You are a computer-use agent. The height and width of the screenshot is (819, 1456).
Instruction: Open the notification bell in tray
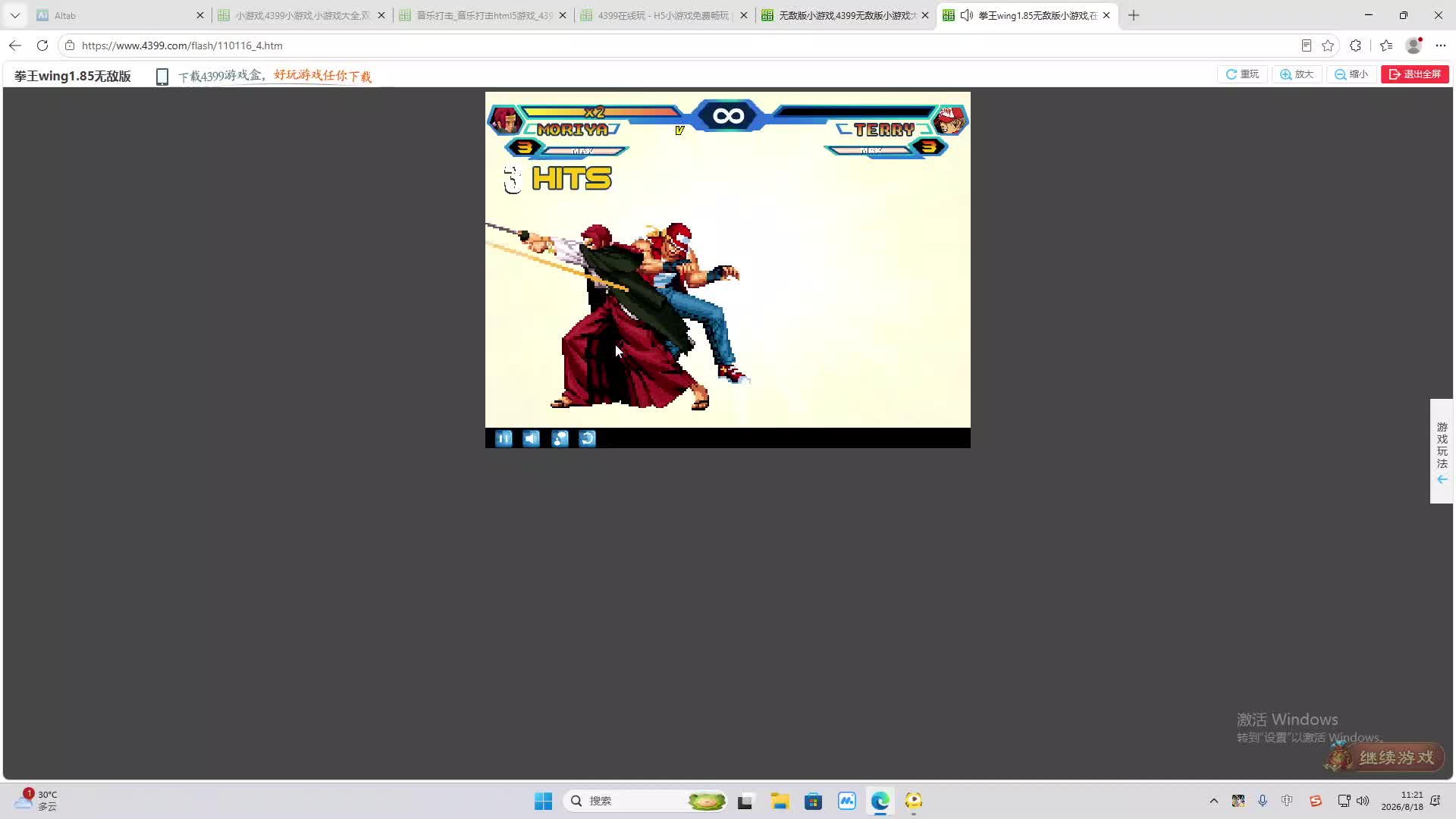click(x=1436, y=801)
